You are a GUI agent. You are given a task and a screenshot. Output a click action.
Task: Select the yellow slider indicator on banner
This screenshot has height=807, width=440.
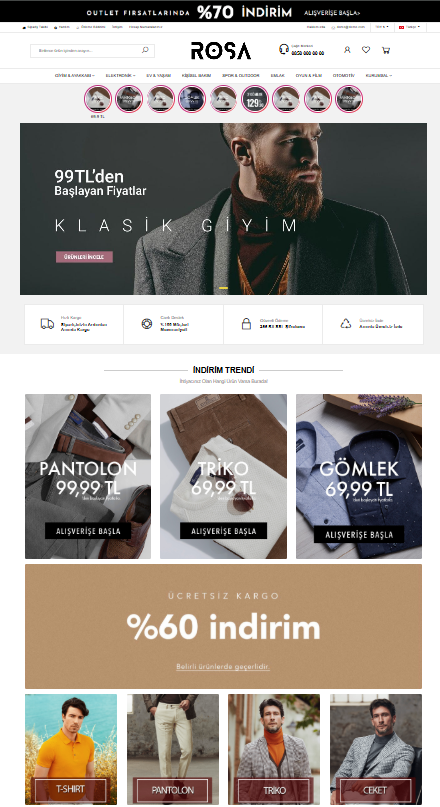(x=223, y=288)
